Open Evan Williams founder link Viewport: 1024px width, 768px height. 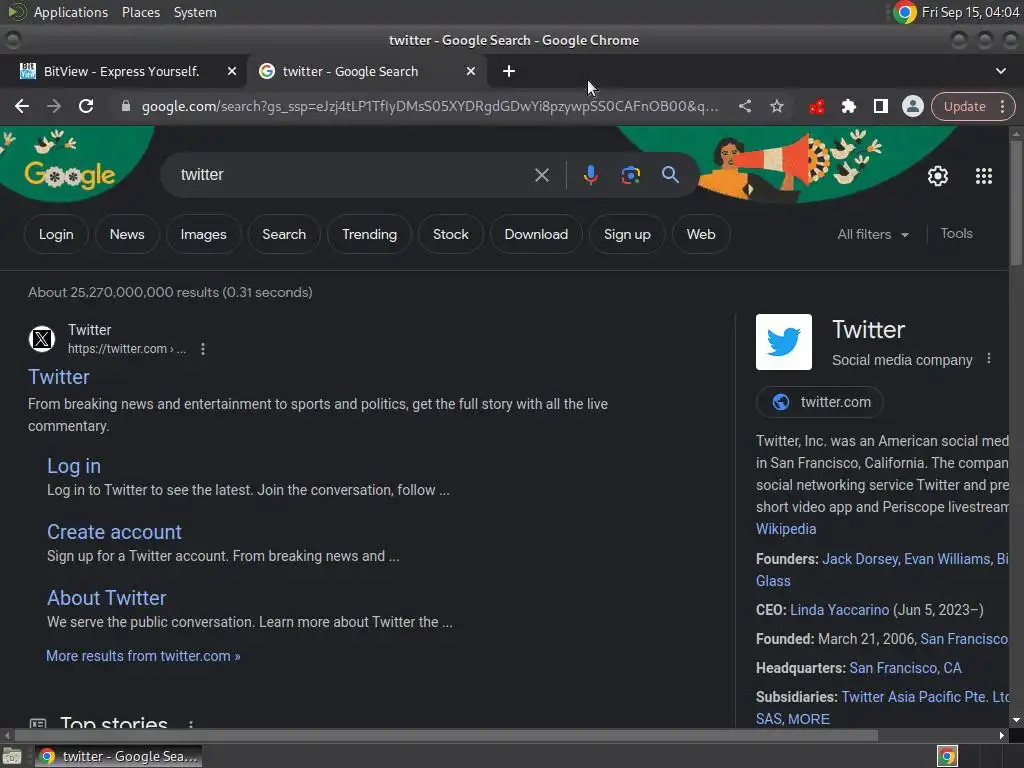pos(948,559)
